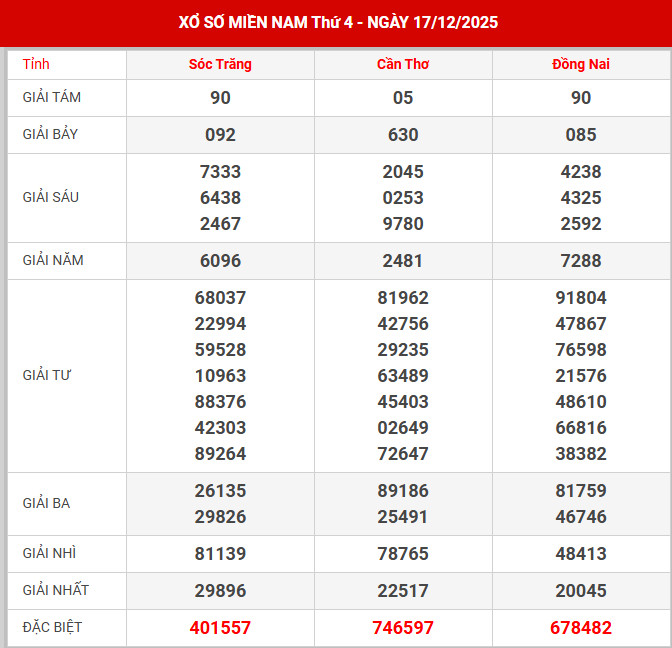Click the Giải Bảy row label
Image resolution: width=672 pixels, height=648 pixels.
point(52,134)
